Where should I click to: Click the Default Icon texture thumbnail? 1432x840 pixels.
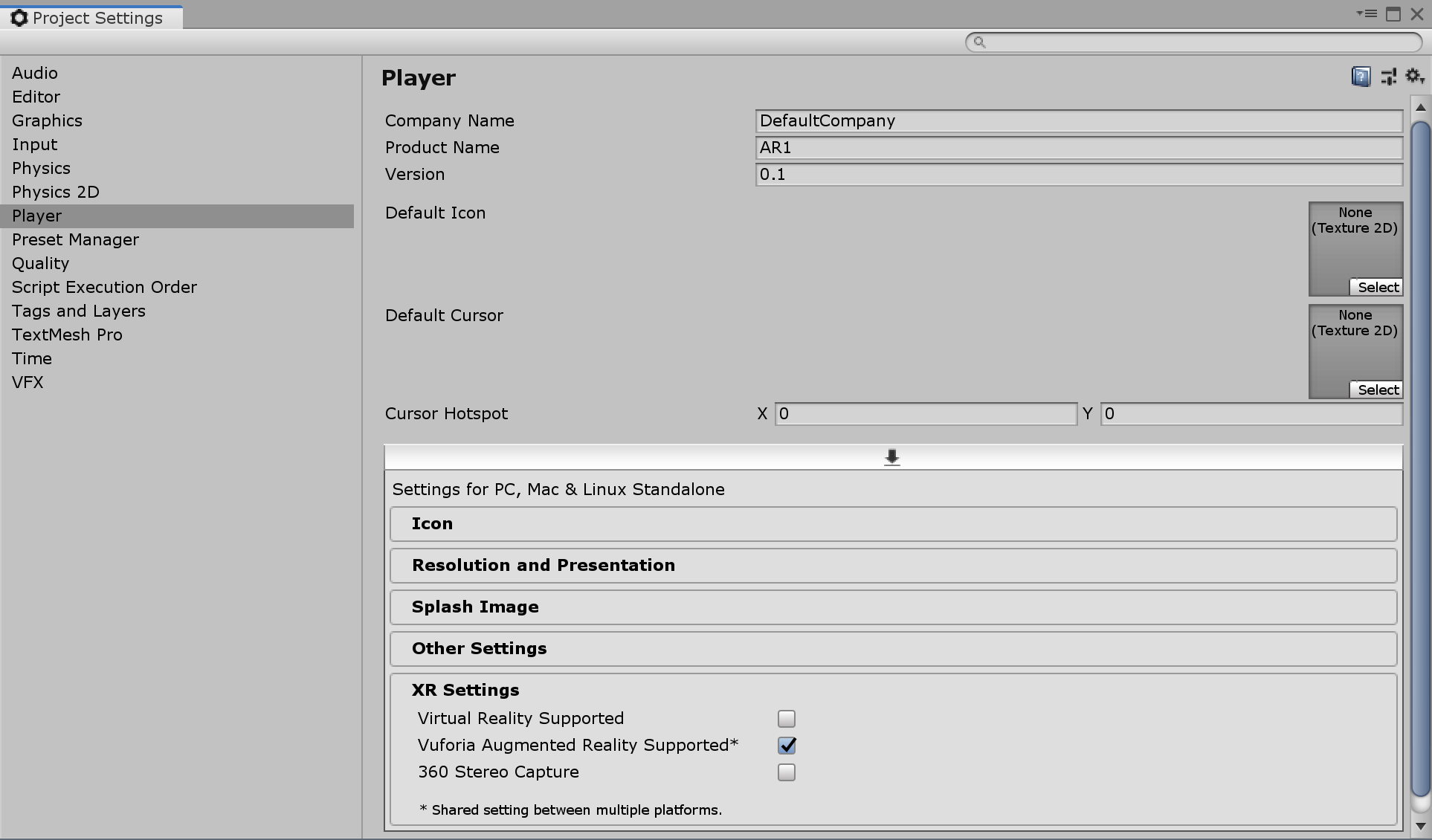(1355, 249)
